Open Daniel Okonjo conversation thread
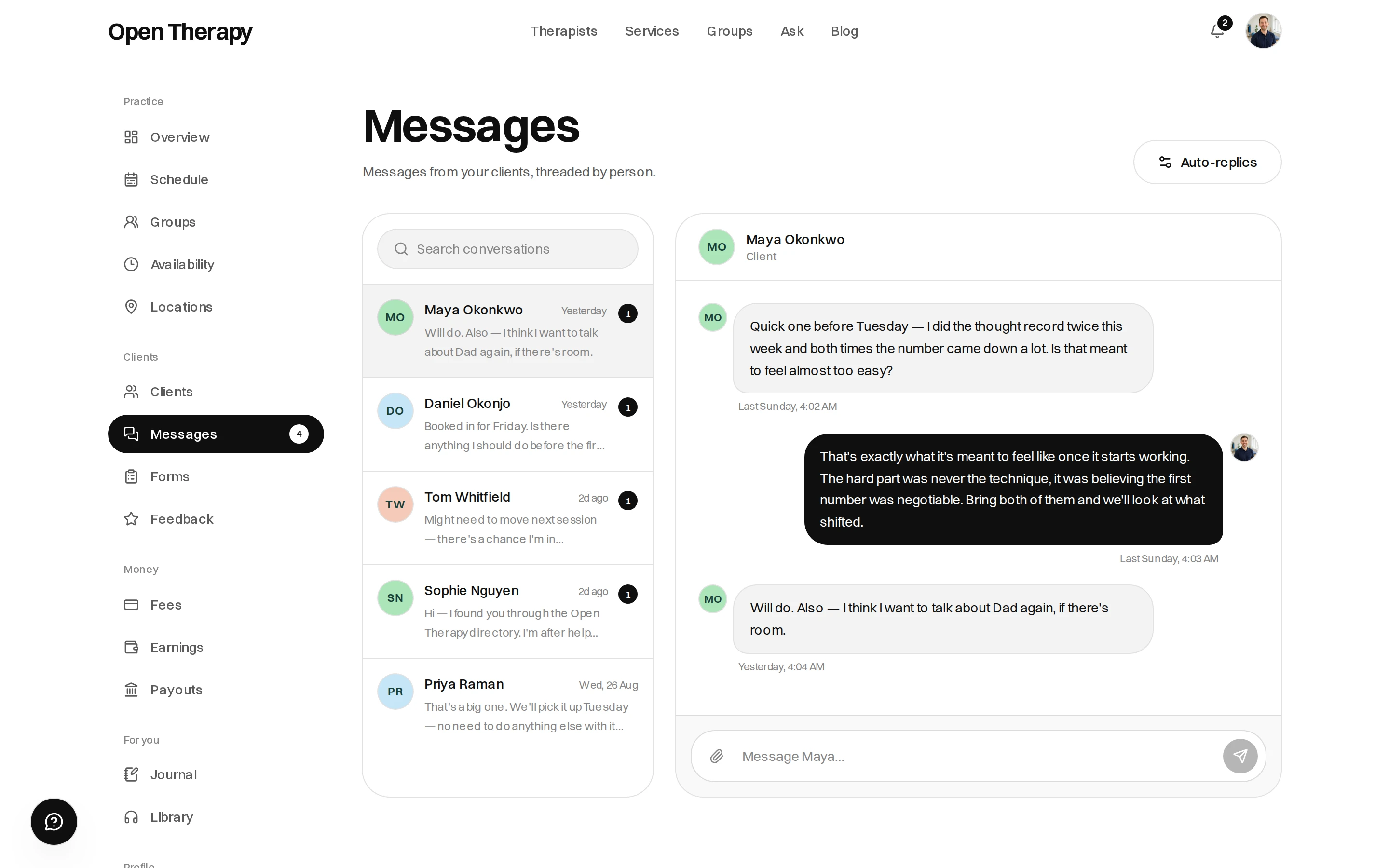Viewport: 1389px width, 868px height. pos(507,424)
